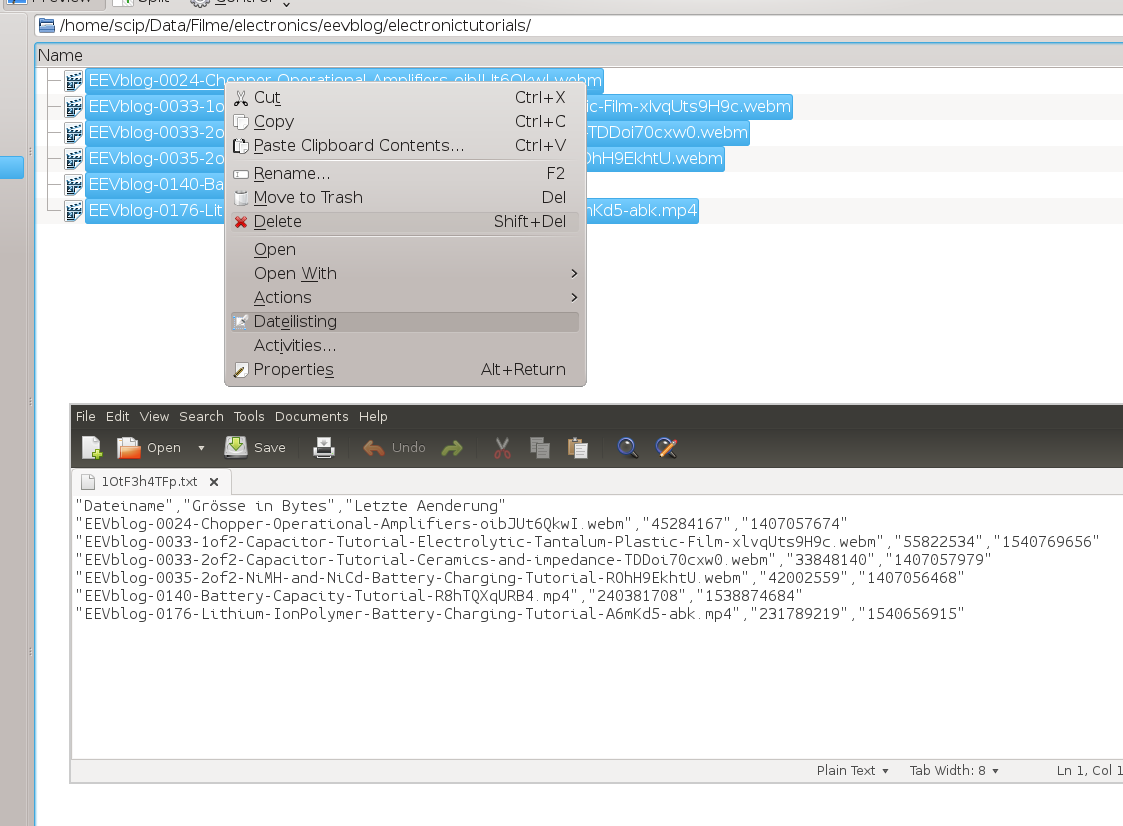This screenshot has height=826, width=1123.
Task: Click the redo arrow in the editor toolbar
Action: (452, 448)
